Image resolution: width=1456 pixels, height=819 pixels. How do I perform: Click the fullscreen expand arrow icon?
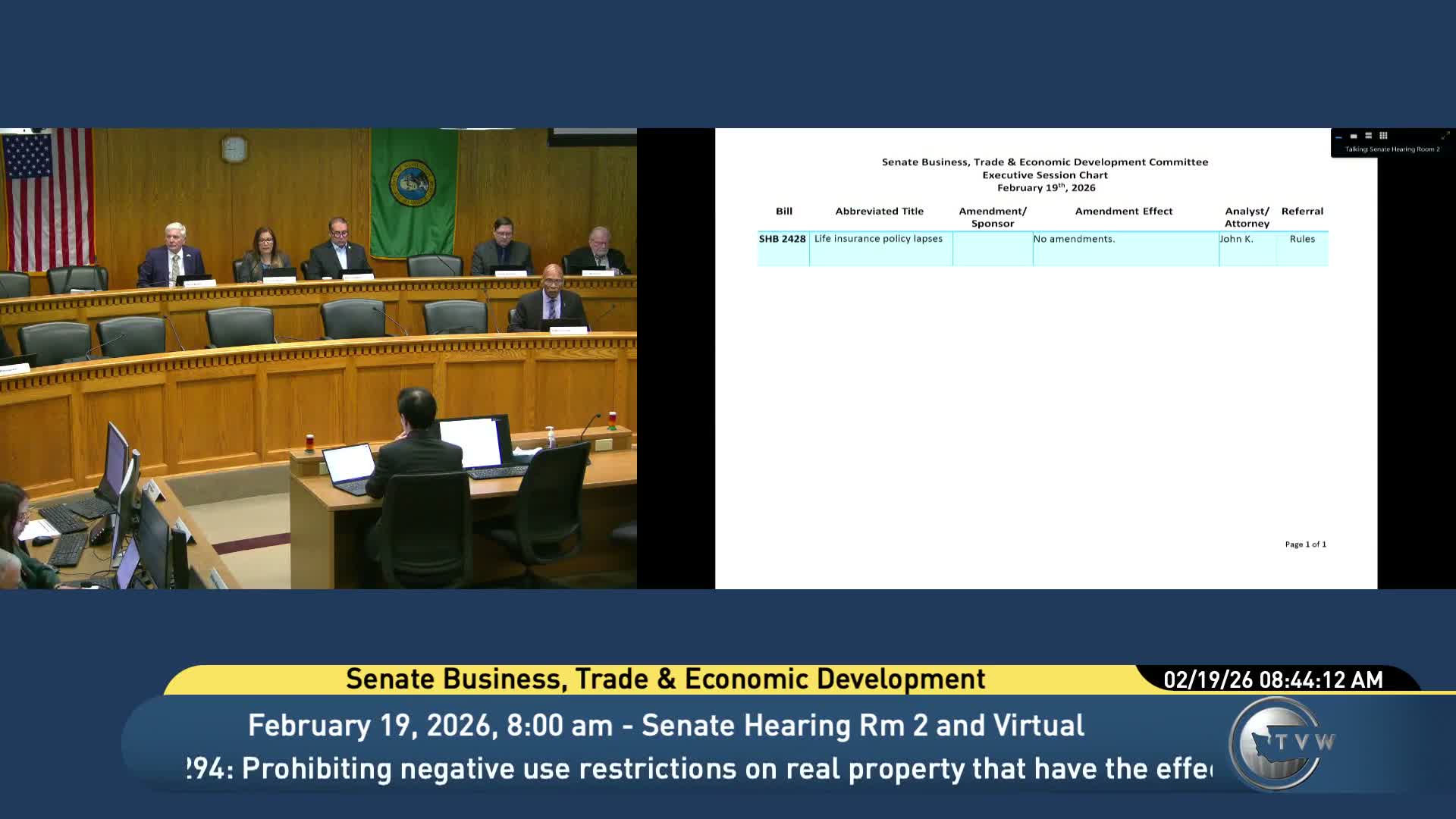click(1445, 134)
